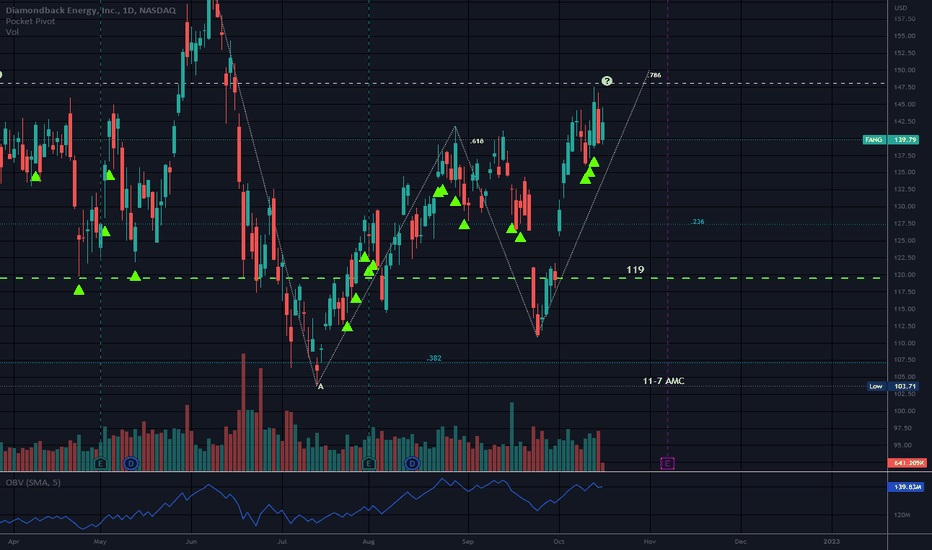Viewport: 932px width, 550px height.
Task: Click the .618 Fibonacci label
Action: pos(477,142)
